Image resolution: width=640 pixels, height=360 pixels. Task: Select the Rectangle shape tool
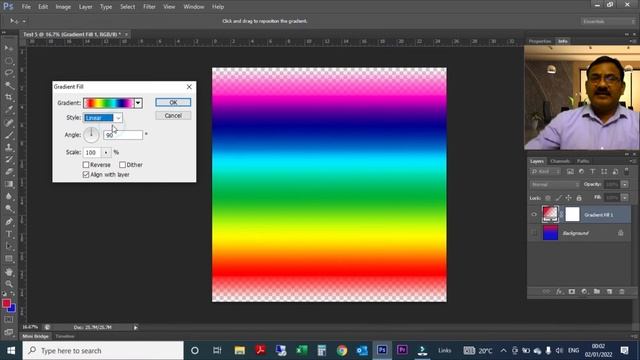9,259
